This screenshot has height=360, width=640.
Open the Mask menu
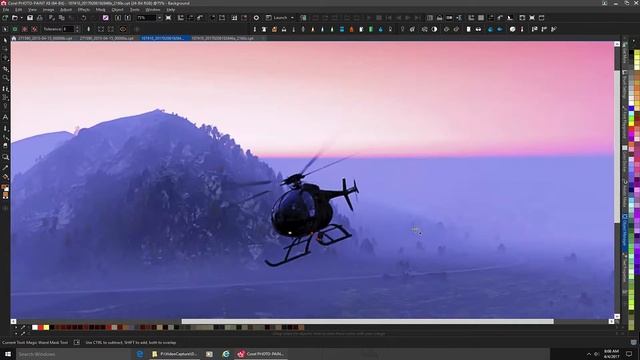click(x=100, y=9)
